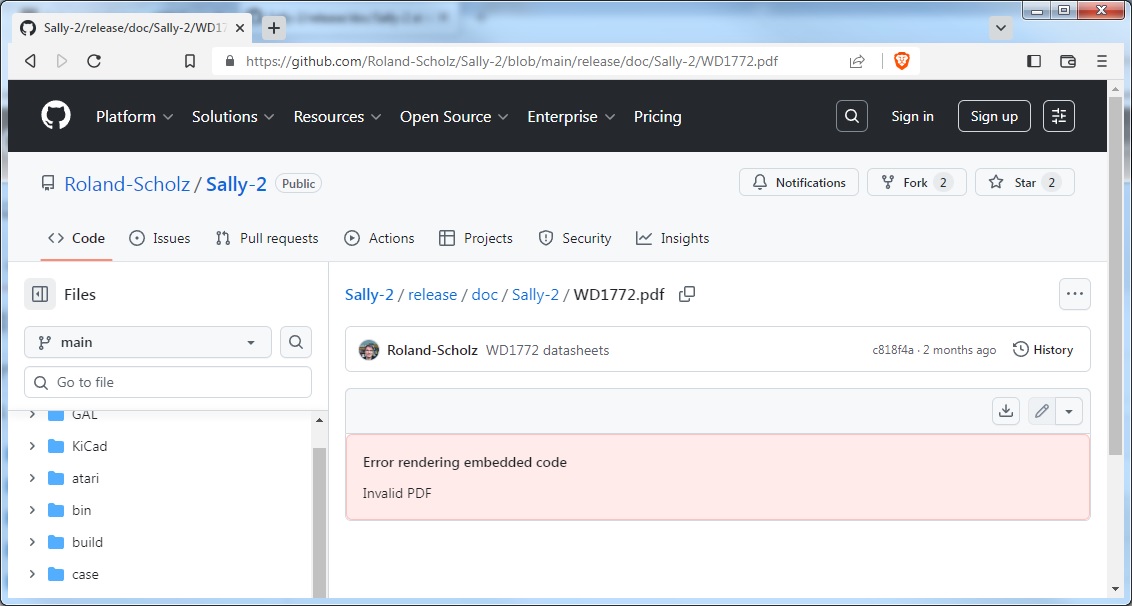Collapse the Files side panel icon
This screenshot has width=1132, height=606.
click(40, 294)
